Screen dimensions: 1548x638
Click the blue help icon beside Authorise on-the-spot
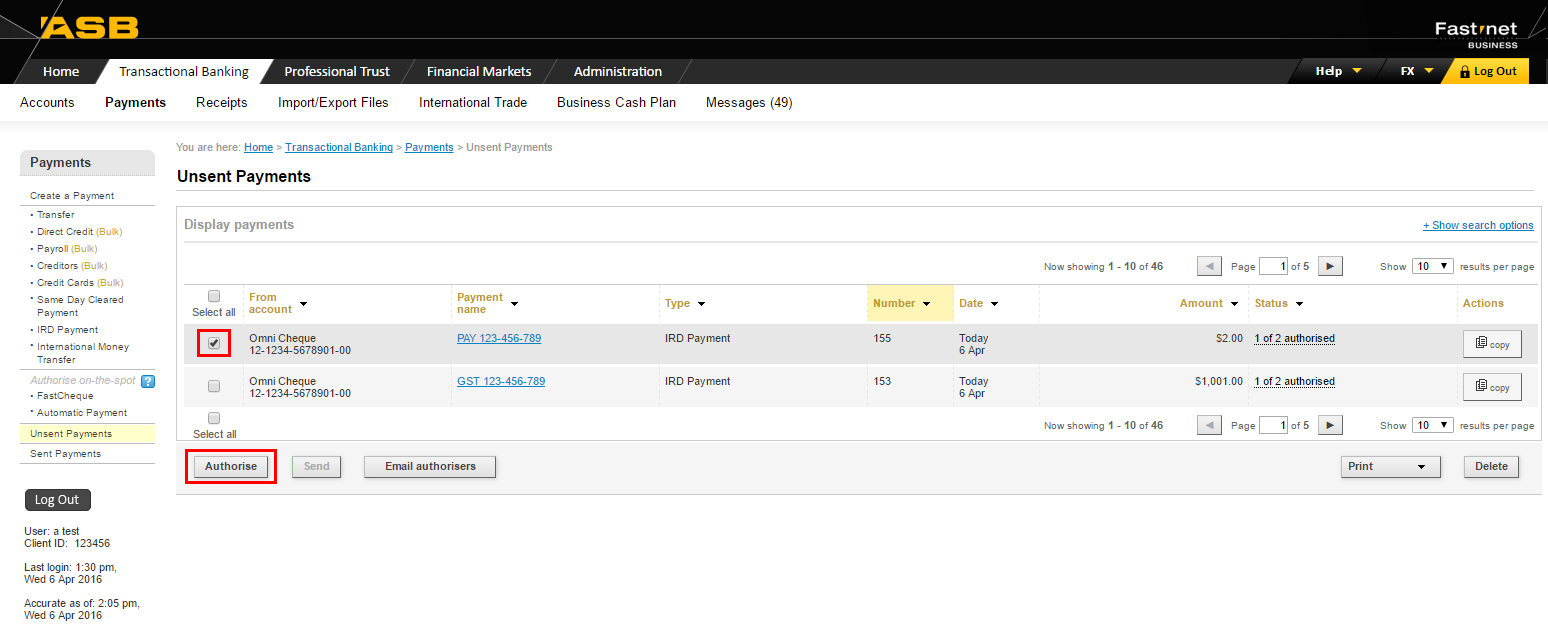(148, 381)
